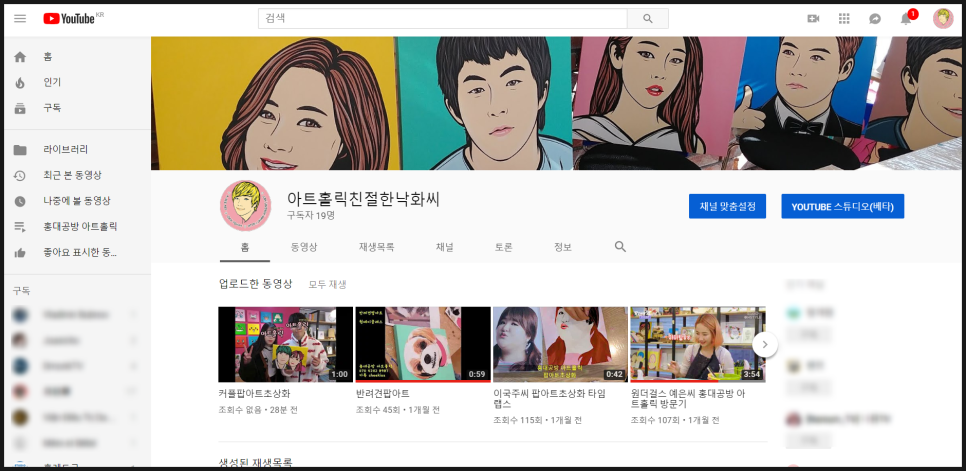Click the search magnifier button
Image resolution: width=966 pixels, height=471 pixels.
pyautogui.click(x=647, y=18)
